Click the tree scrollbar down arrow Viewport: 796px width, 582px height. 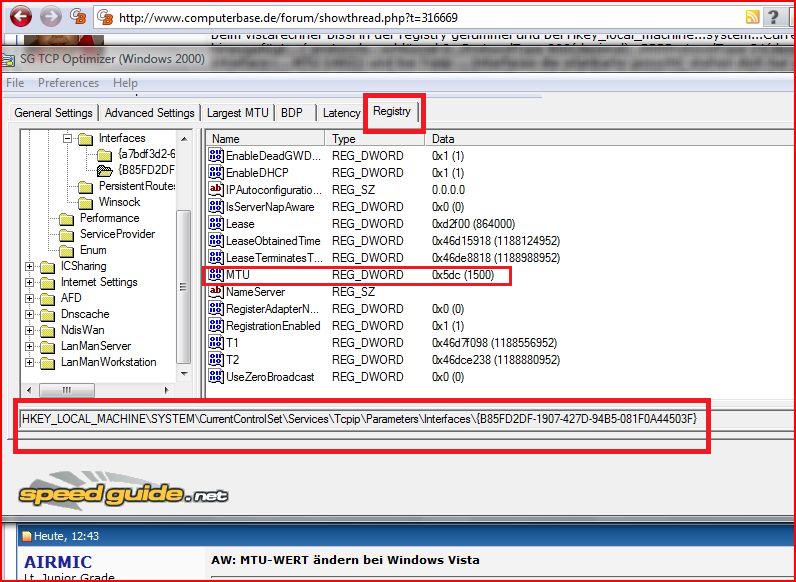184,374
